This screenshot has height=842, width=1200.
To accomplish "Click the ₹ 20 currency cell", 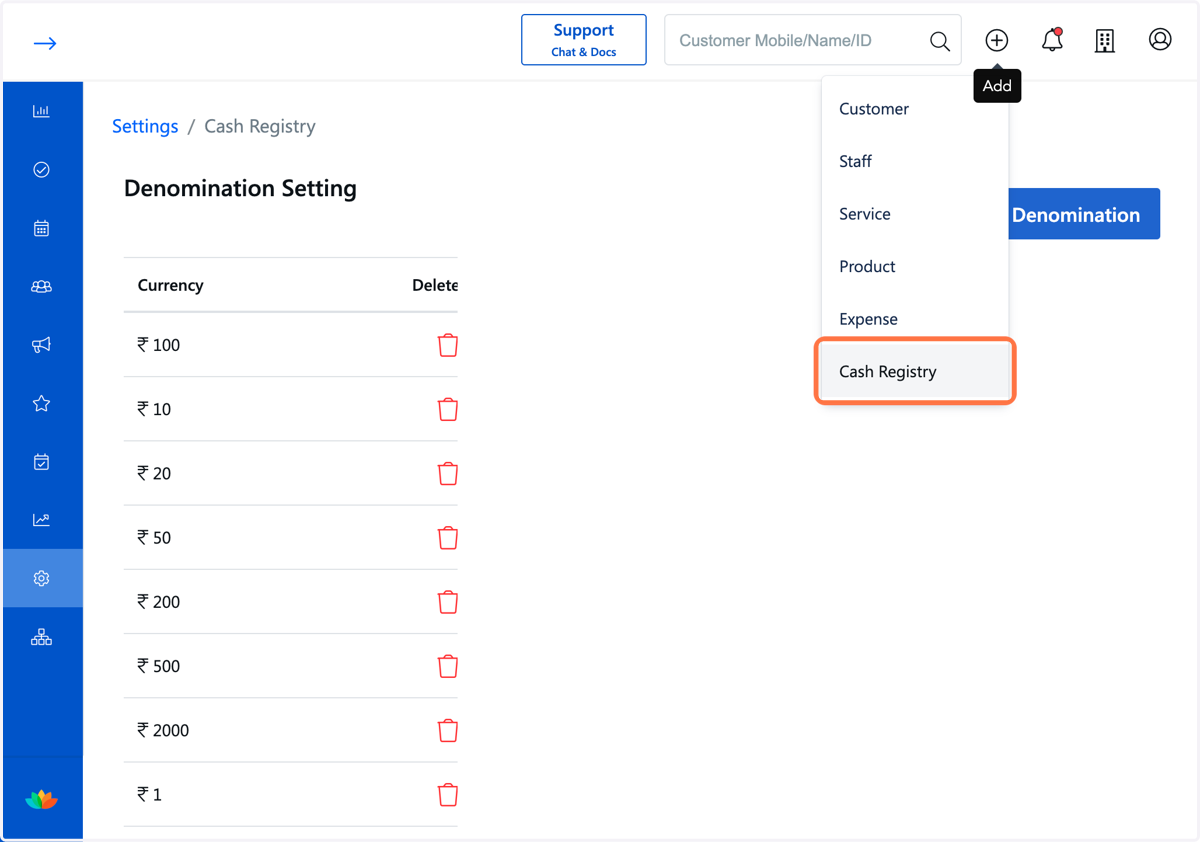I will click(x=154, y=473).
